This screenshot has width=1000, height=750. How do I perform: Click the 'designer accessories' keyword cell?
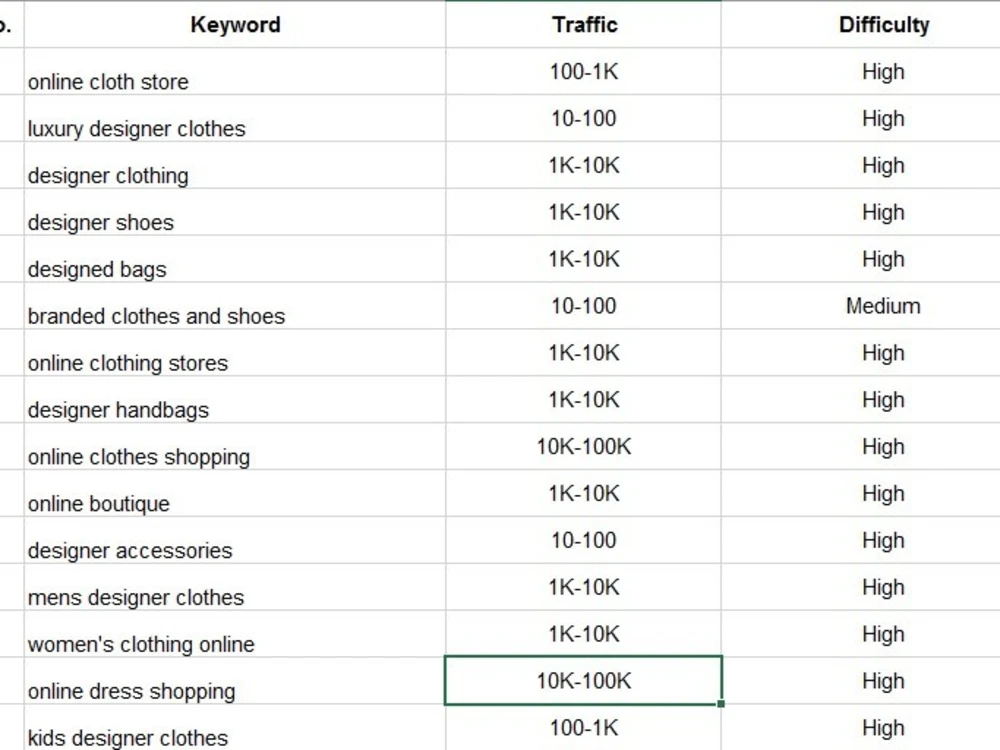tap(235, 540)
